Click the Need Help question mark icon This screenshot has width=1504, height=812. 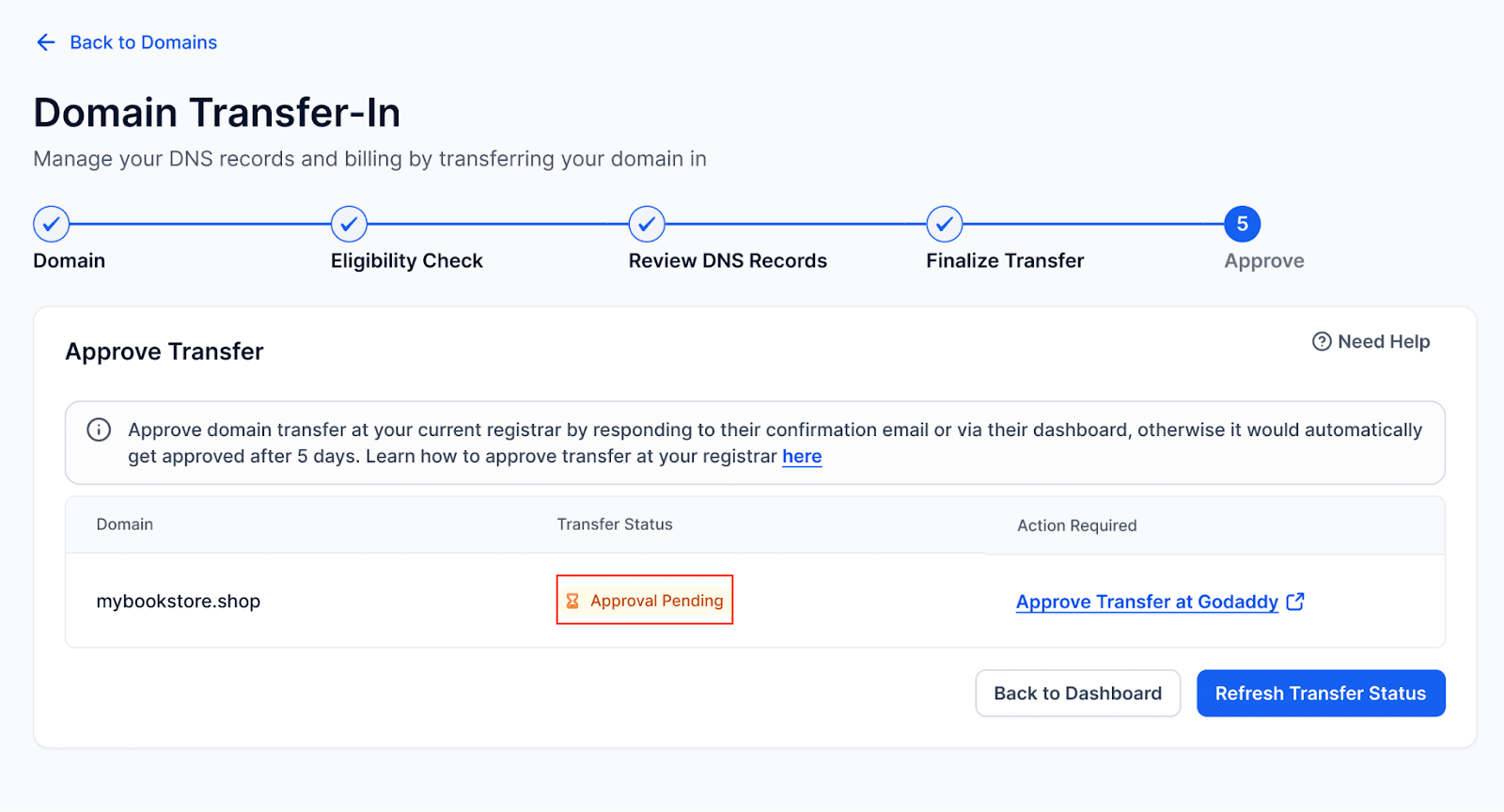[x=1322, y=341]
